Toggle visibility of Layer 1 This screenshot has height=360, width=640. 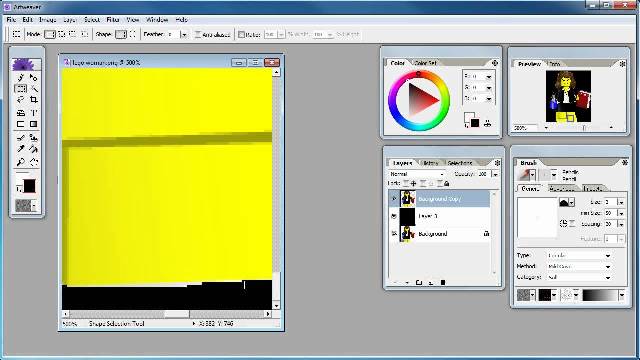point(393,216)
